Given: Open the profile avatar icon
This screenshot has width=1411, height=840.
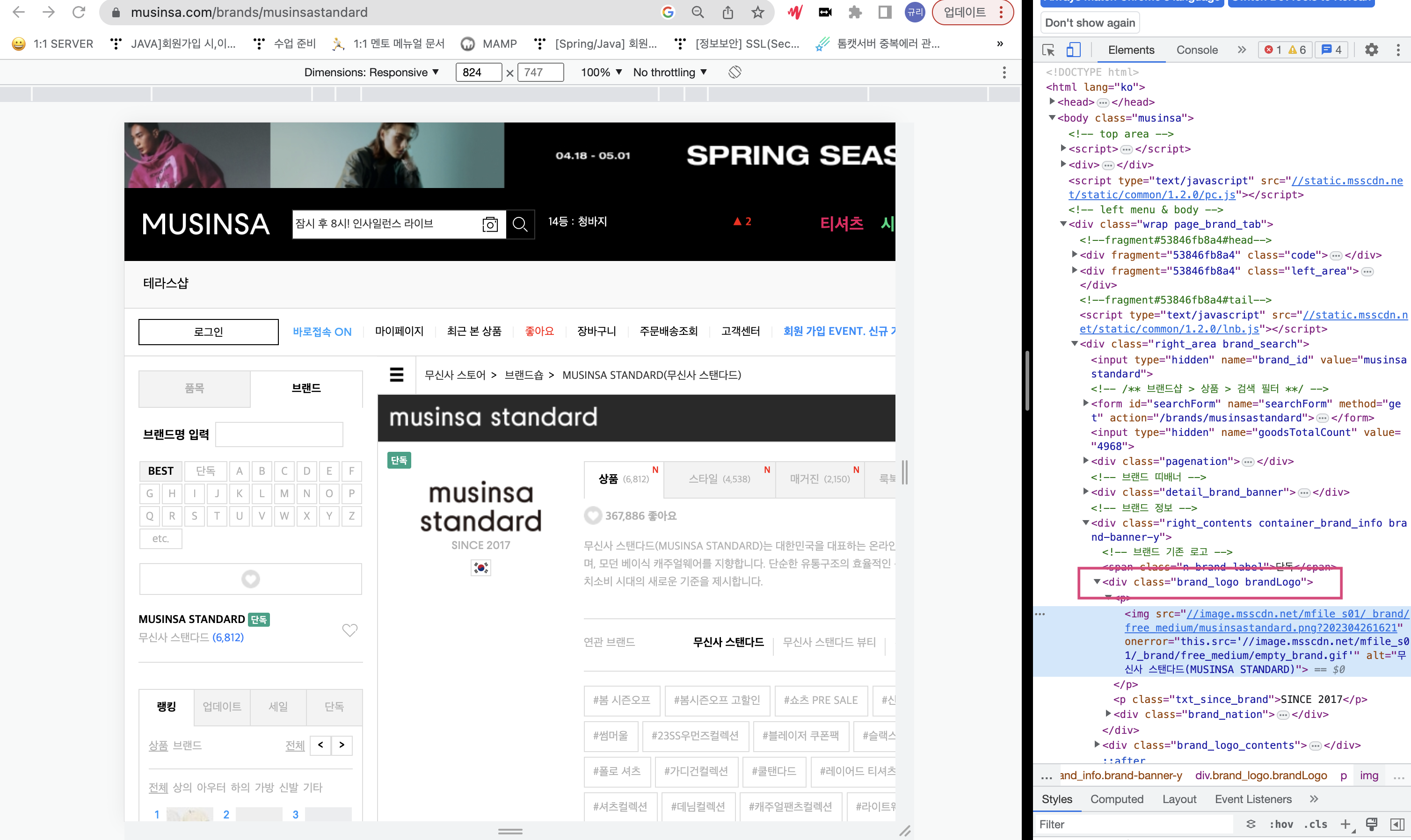Looking at the screenshot, I should [x=915, y=12].
